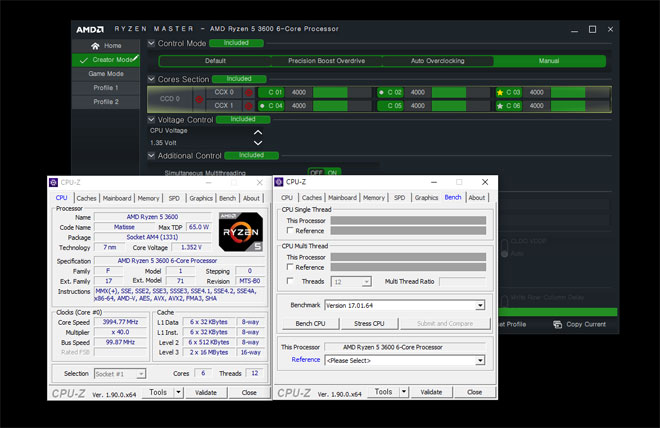Click Close in right CPU-Z window
This screenshot has width=660, height=428.
[x=474, y=392]
